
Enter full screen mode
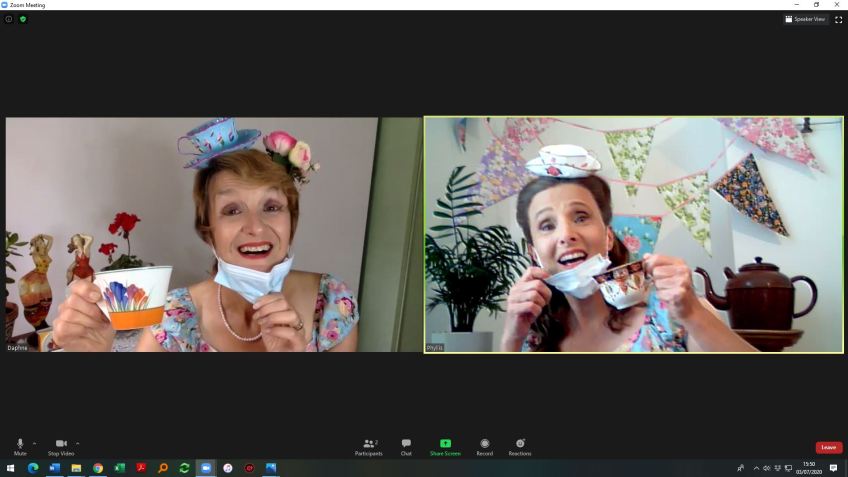tap(838, 19)
